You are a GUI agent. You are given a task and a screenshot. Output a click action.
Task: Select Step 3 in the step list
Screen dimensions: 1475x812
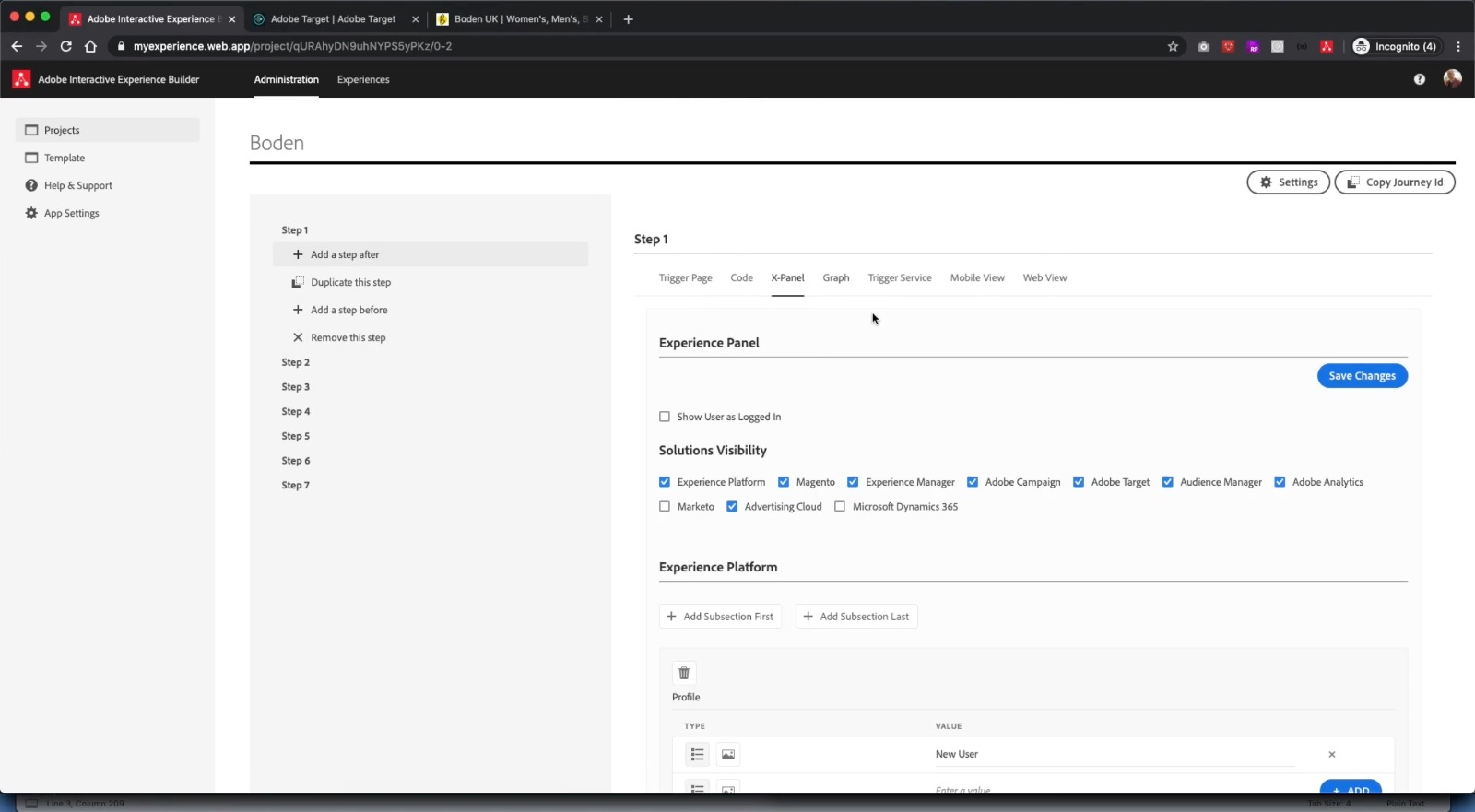pyautogui.click(x=296, y=387)
